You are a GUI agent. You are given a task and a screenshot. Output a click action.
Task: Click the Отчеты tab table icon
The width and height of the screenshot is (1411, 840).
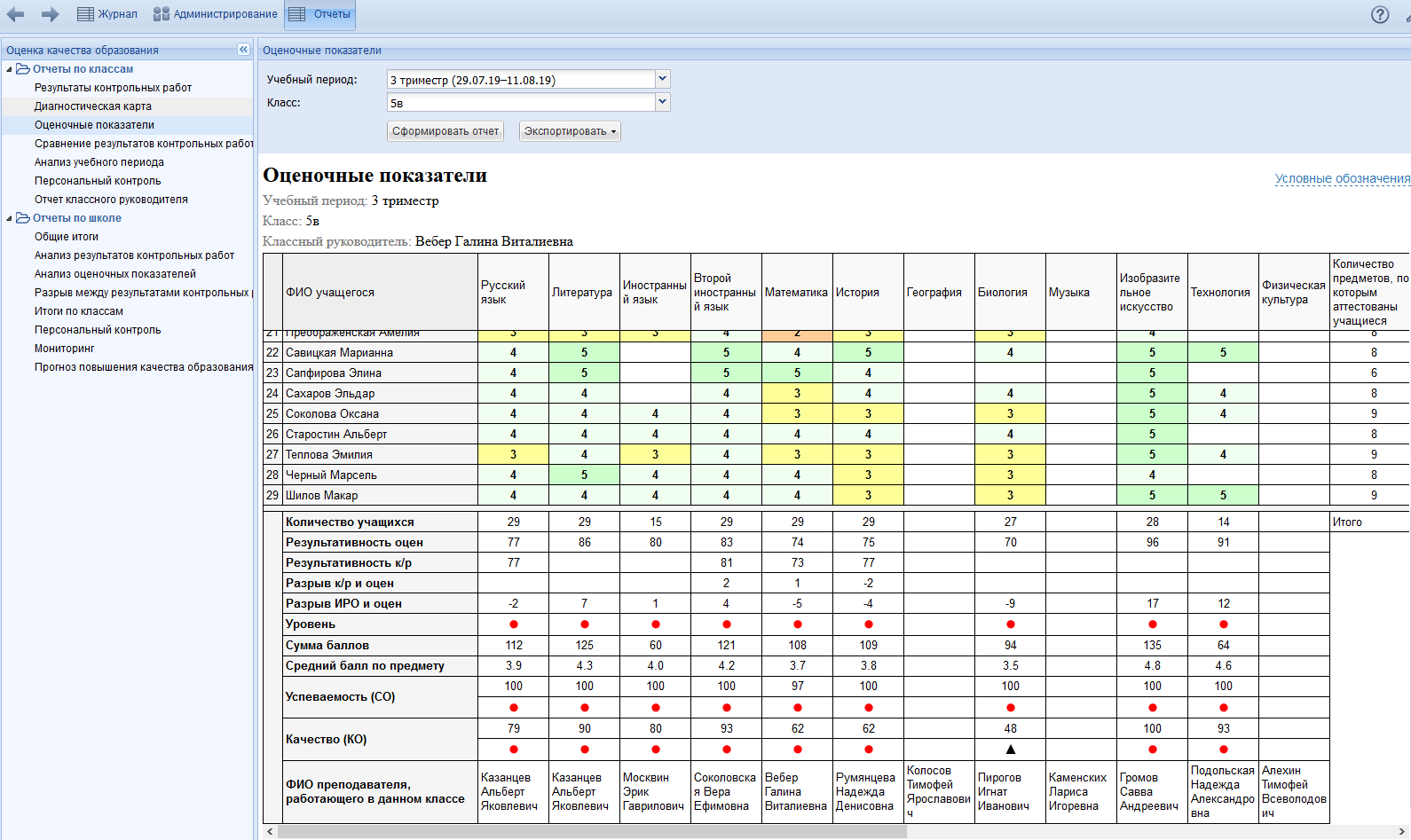pyautogui.click(x=297, y=14)
